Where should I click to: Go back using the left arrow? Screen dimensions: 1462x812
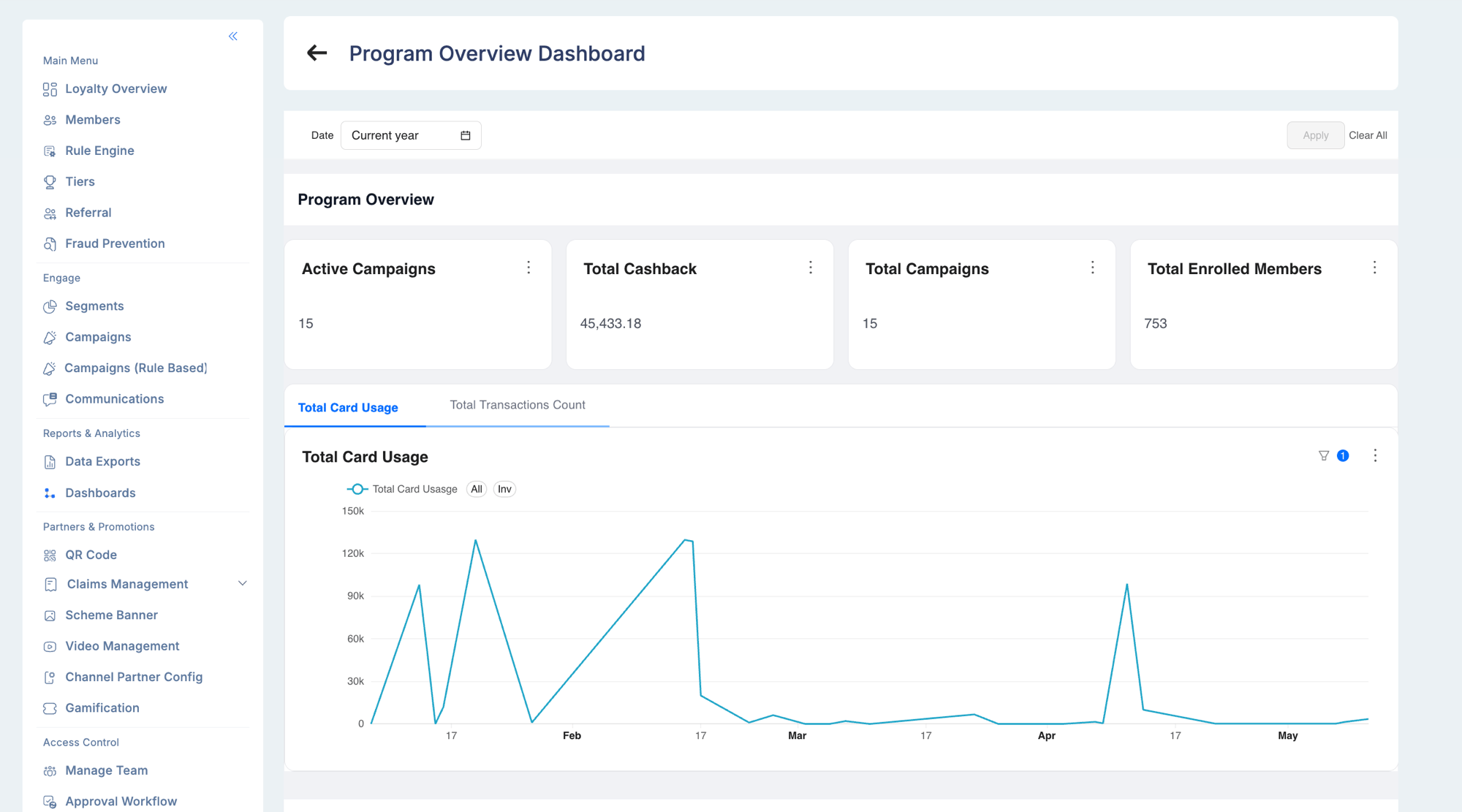click(317, 53)
